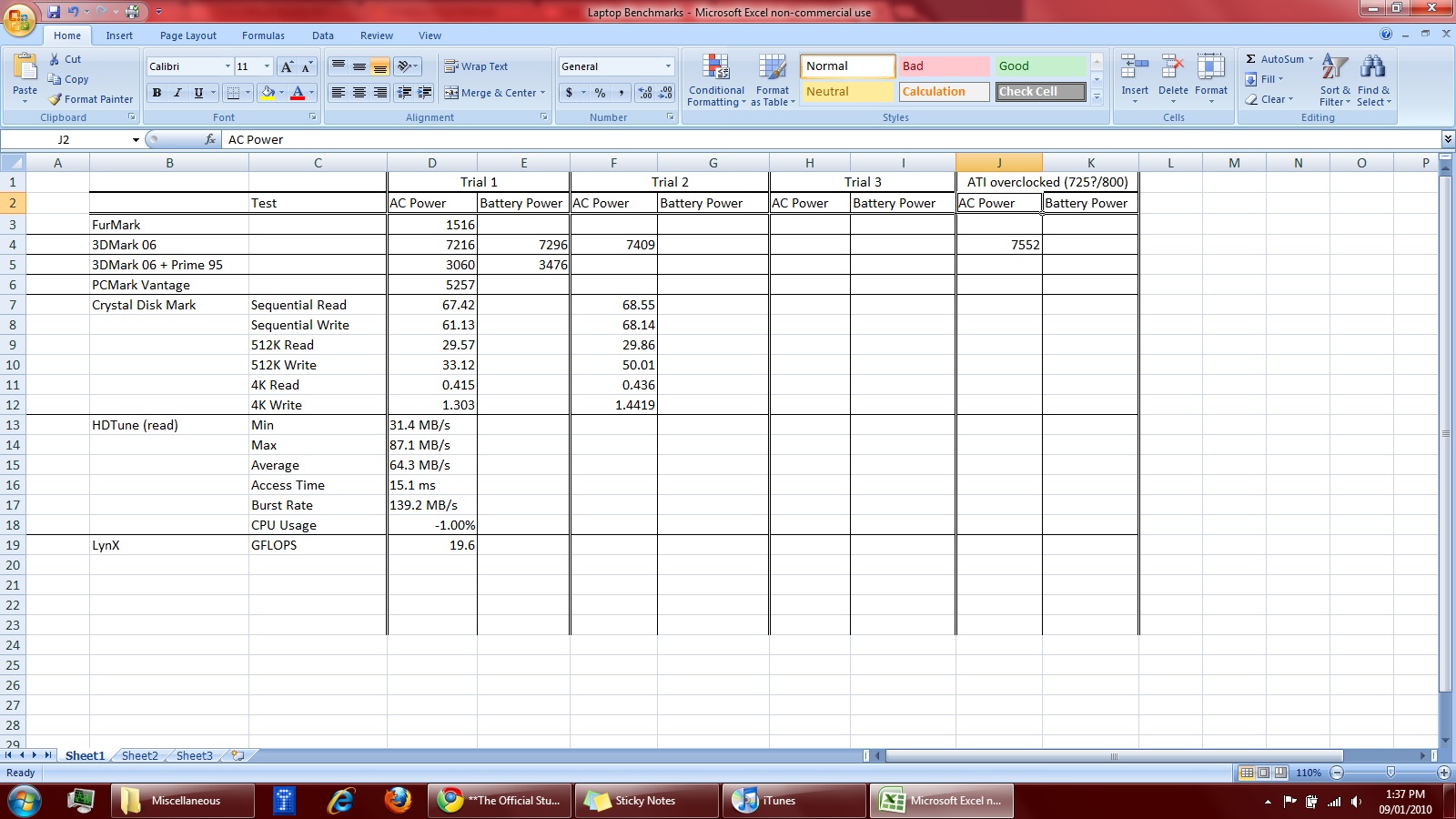Insert function using the fx button

(x=210, y=139)
